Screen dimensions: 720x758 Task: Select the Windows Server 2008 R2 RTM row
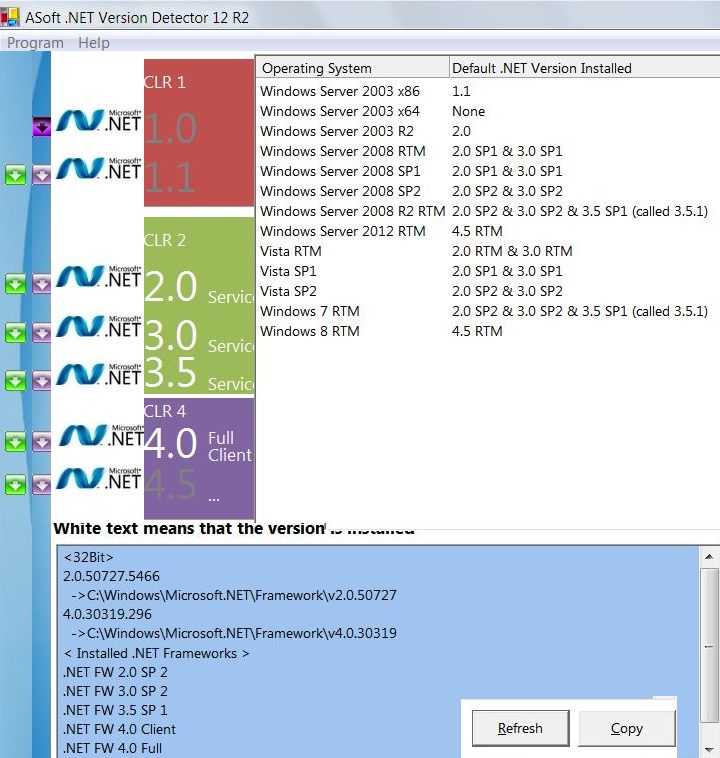coord(487,211)
